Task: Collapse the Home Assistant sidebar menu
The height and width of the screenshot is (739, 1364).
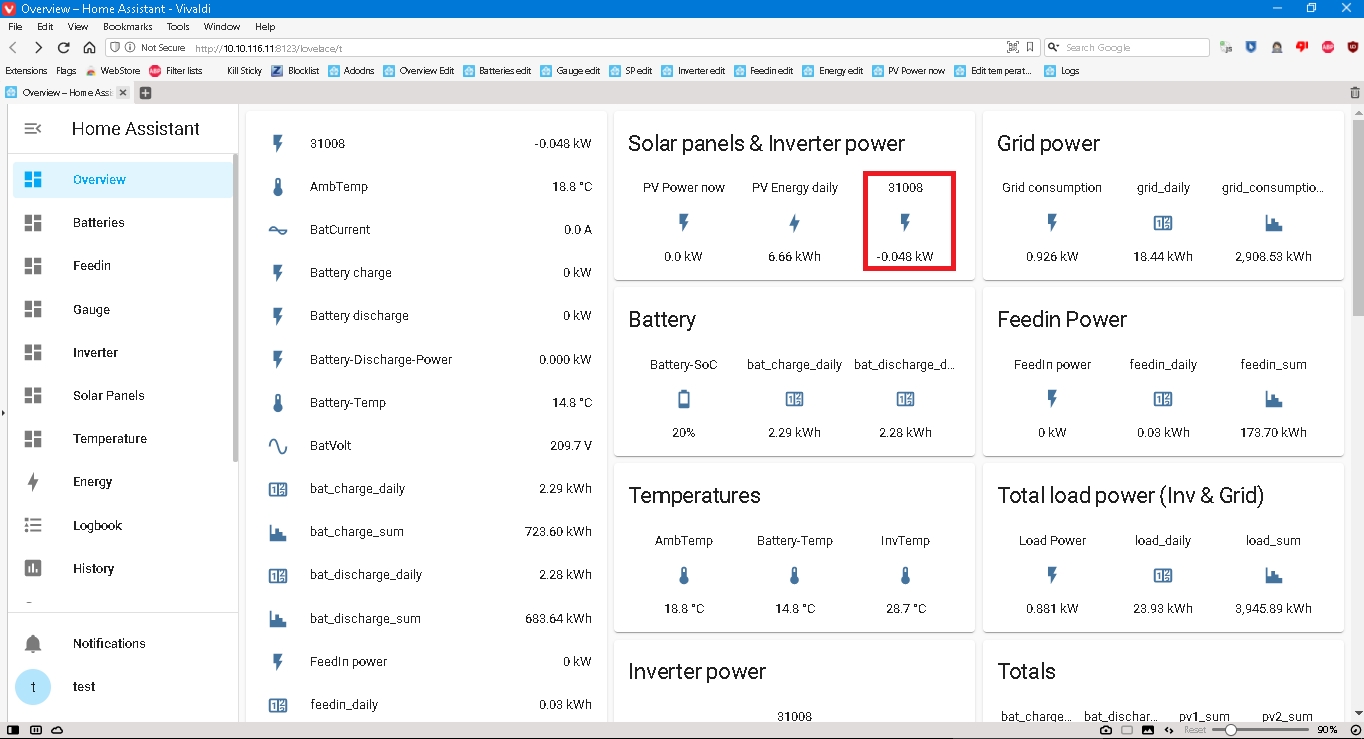Action: tap(33, 129)
